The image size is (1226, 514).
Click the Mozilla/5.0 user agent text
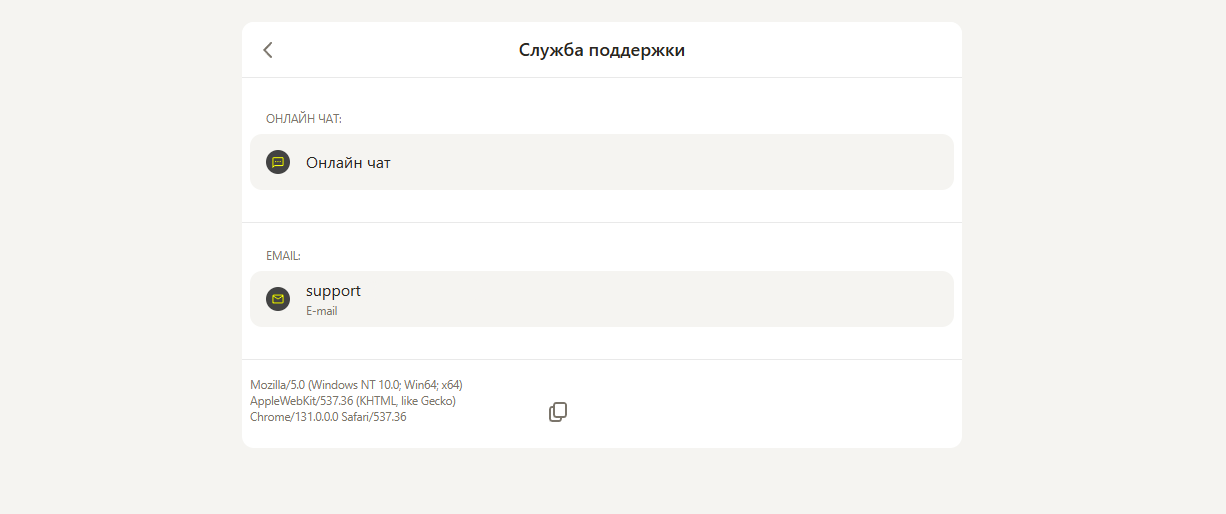point(356,401)
